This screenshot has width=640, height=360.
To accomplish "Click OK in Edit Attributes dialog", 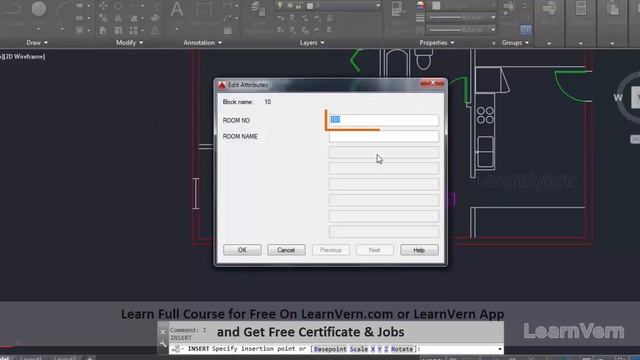I will [x=242, y=250].
